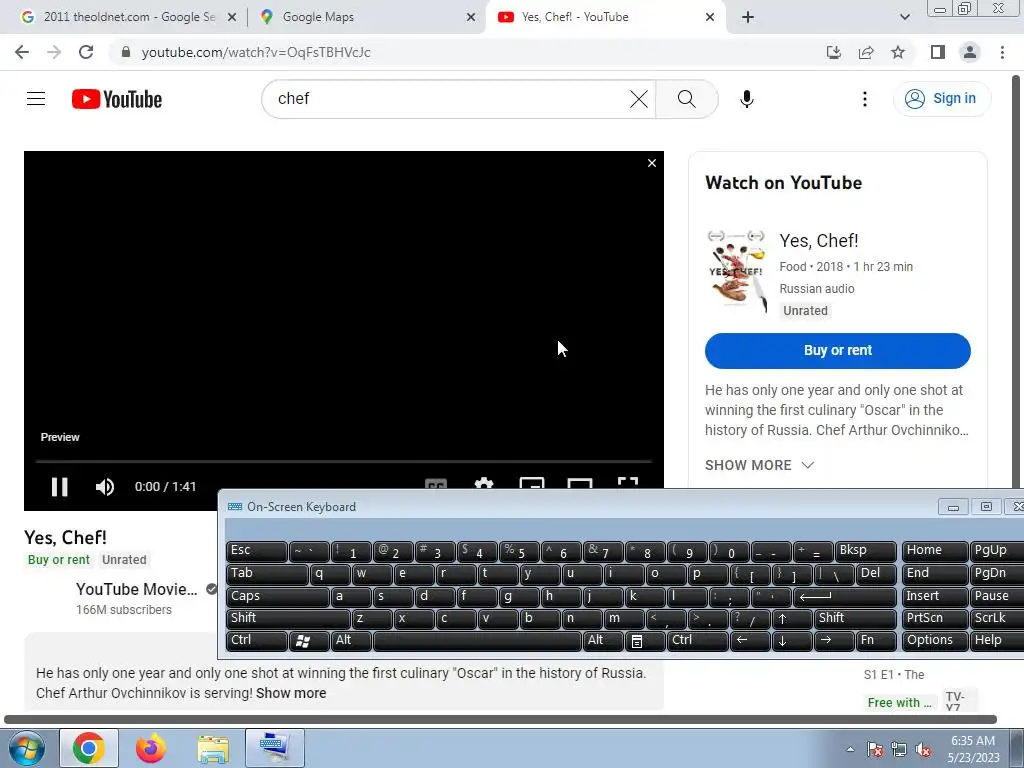Seek on the video progress bar

tap(344, 461)
